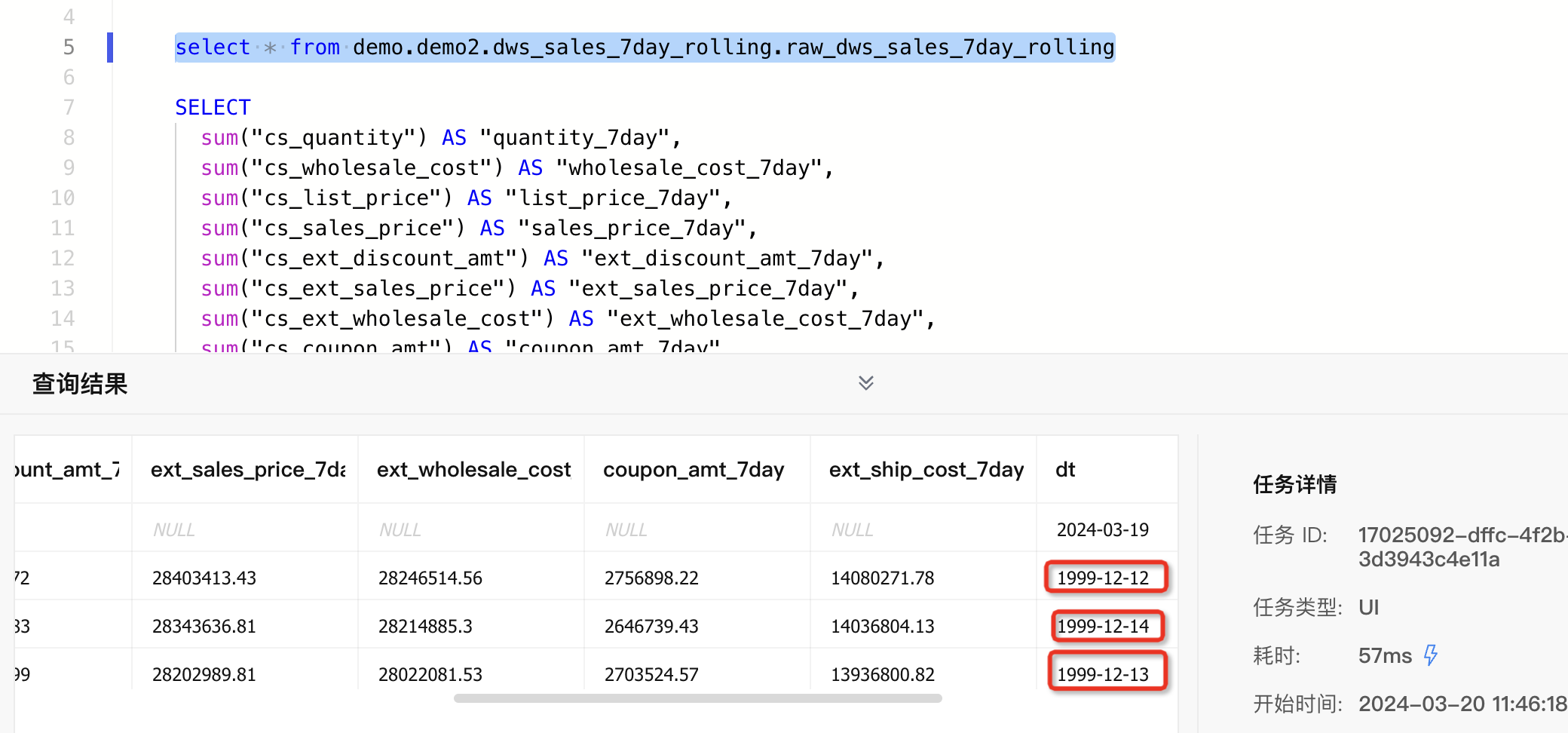Click the SELECT keyword on line 7
Viewport: 1568px width, 733px height.
click(213, 107)
